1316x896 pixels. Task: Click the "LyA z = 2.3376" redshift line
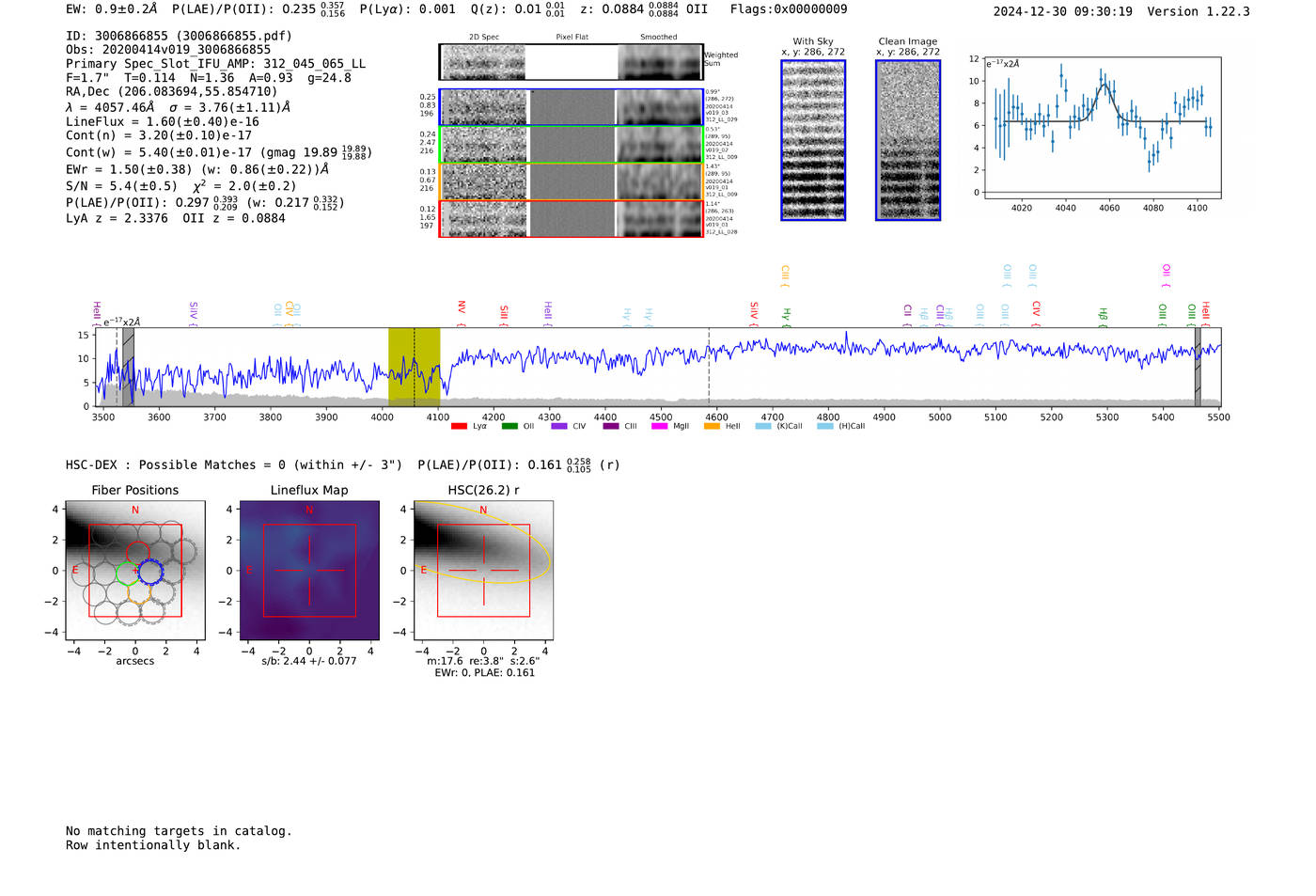point(117,218)
